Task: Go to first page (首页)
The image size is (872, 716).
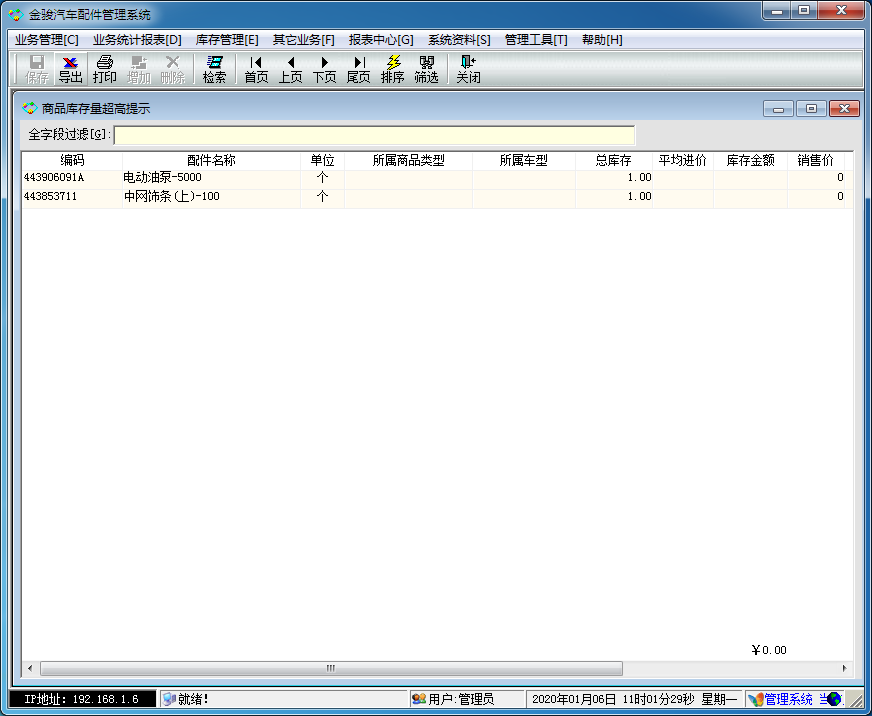Action: point(256,70)
